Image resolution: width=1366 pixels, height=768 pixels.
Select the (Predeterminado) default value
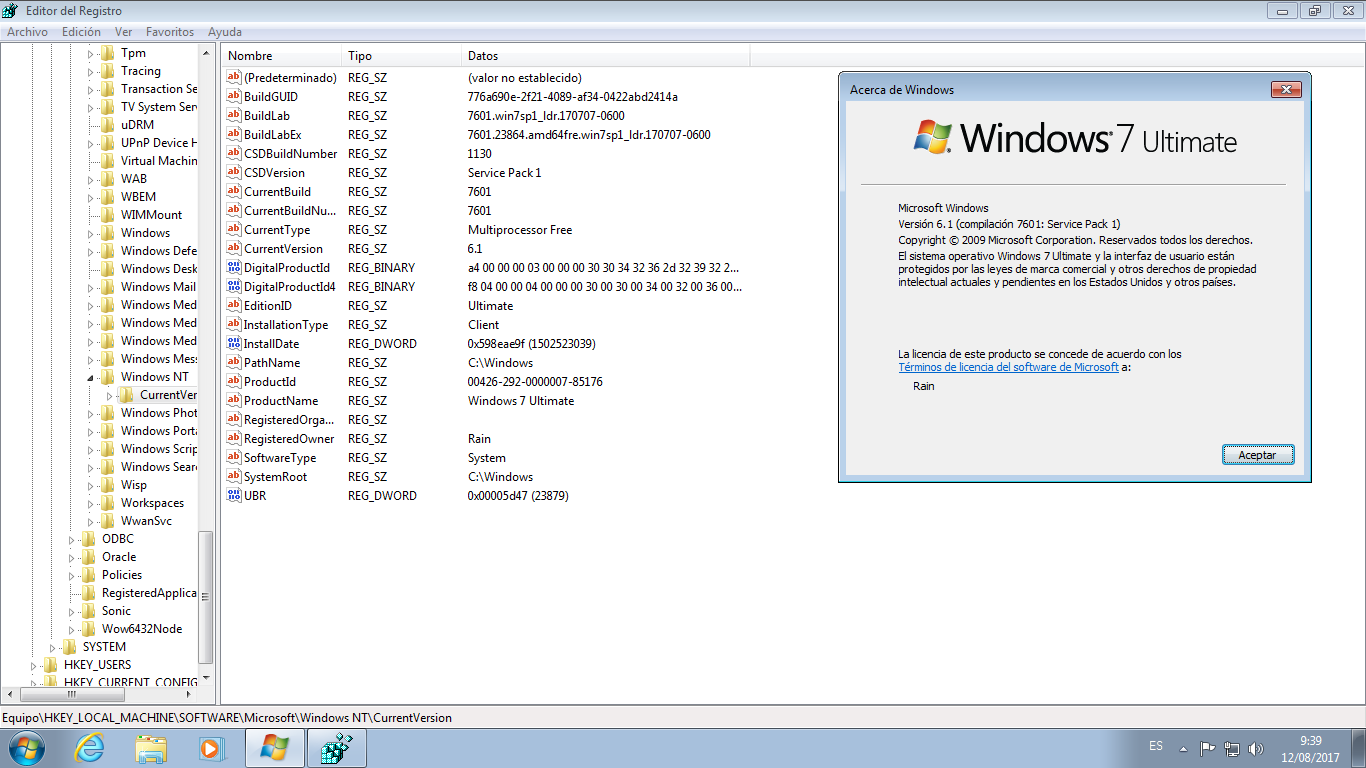290,78
